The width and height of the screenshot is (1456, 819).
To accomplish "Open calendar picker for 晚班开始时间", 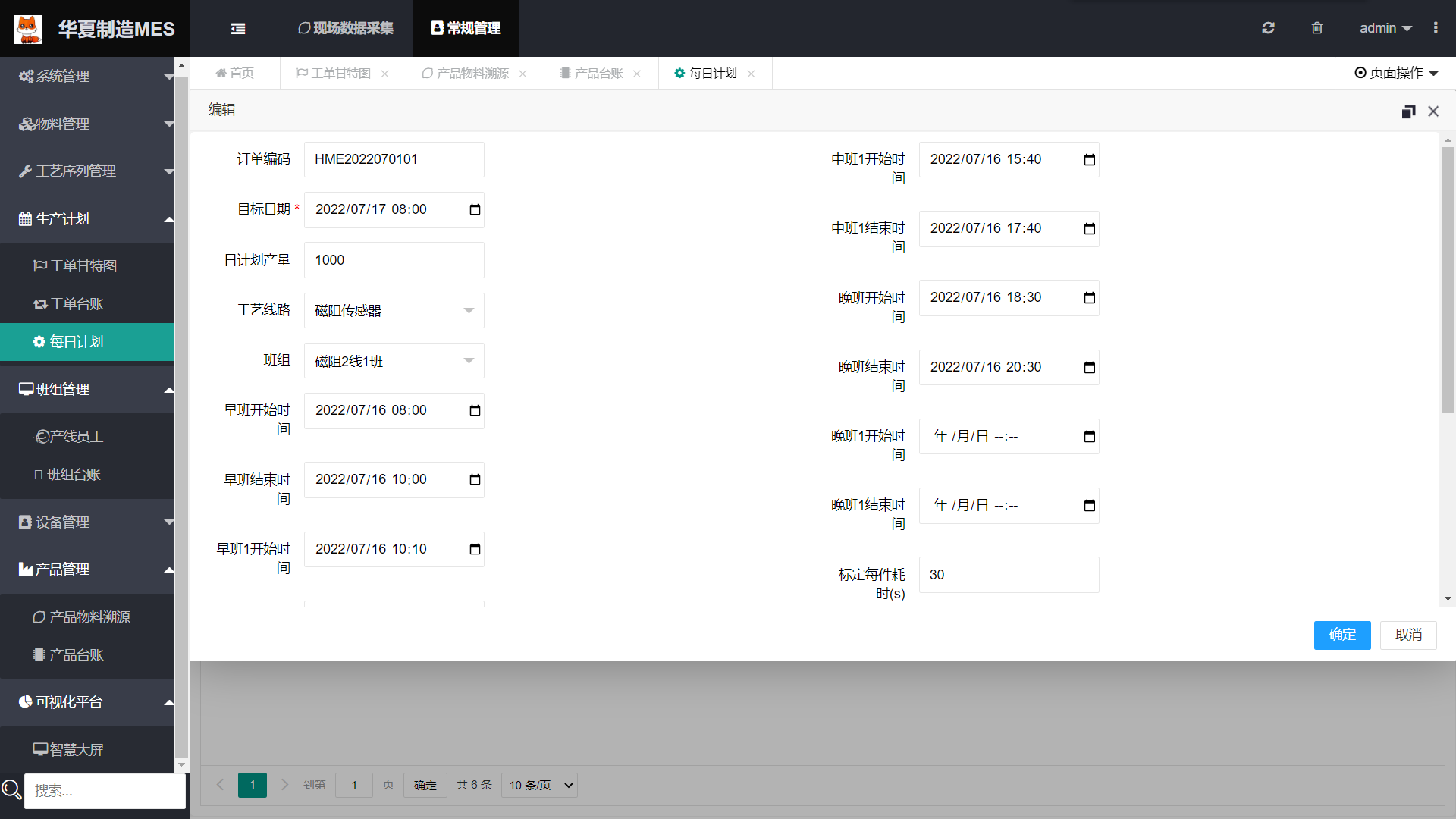I will point(1090,298).
